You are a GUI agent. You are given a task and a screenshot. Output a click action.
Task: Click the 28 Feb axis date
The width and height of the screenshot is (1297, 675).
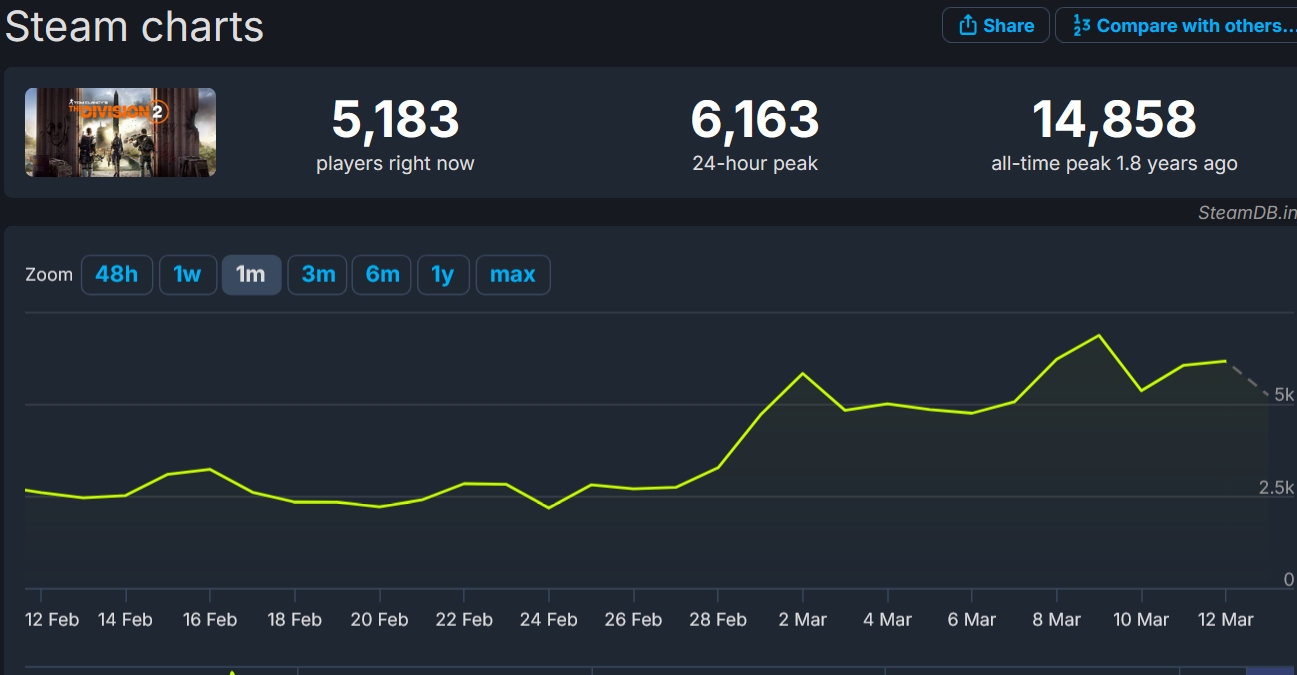pos(718,620)
